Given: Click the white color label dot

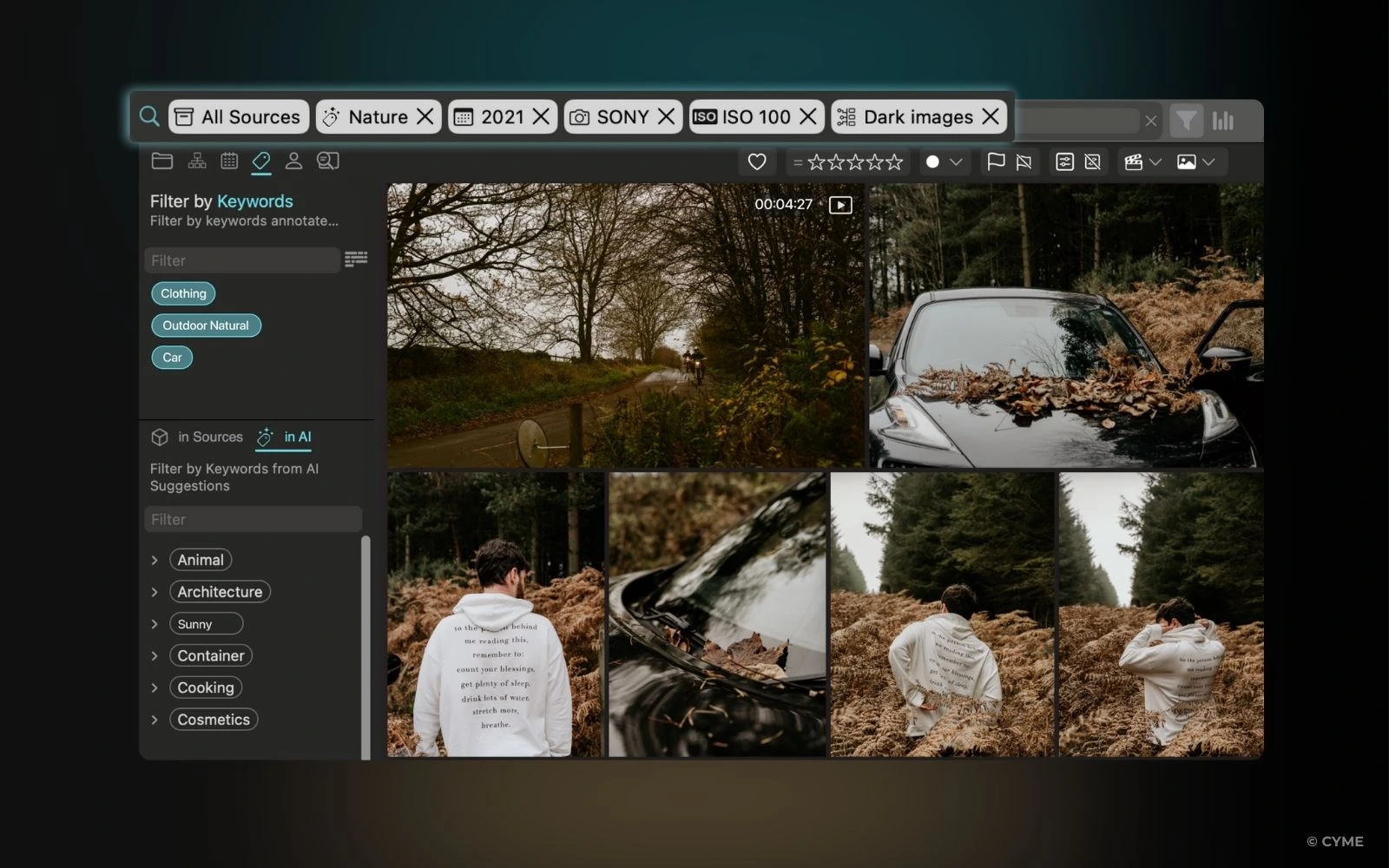Looking at the screenshot, I should pos(932,161).
